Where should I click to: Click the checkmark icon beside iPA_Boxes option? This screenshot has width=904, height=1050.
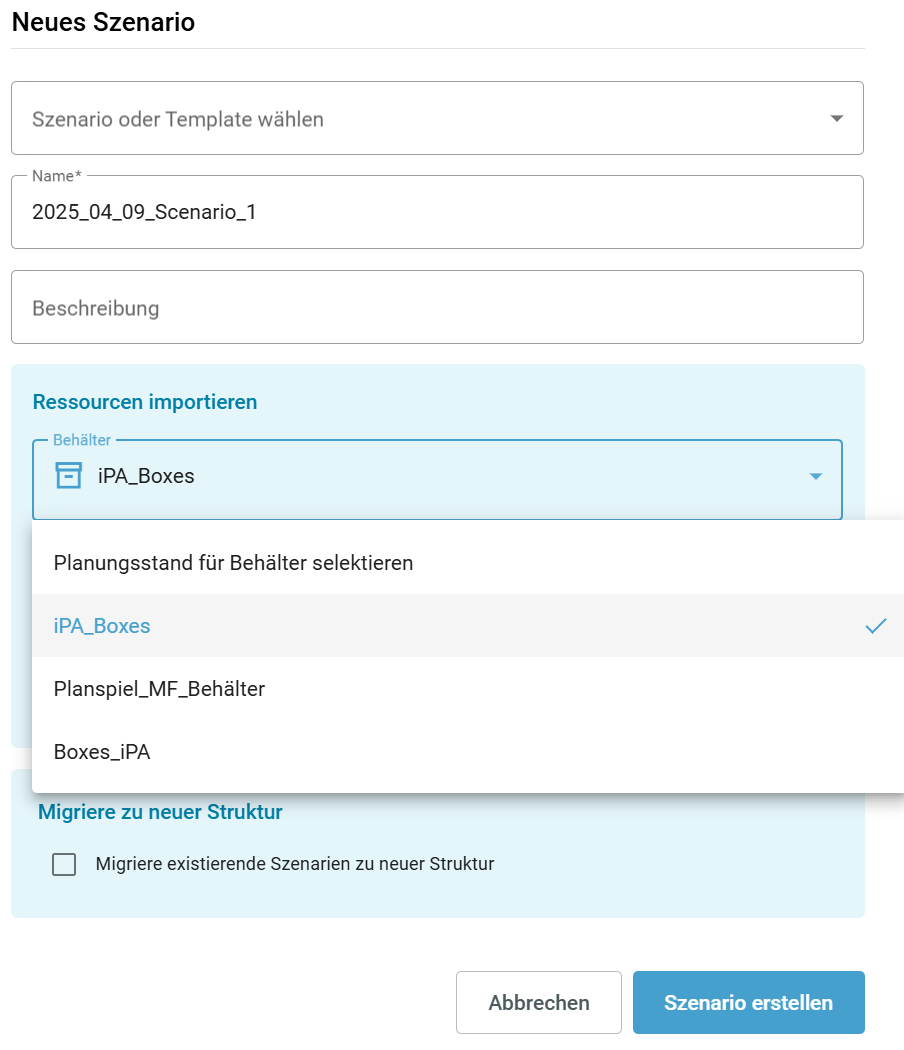[x=875, y=626]
